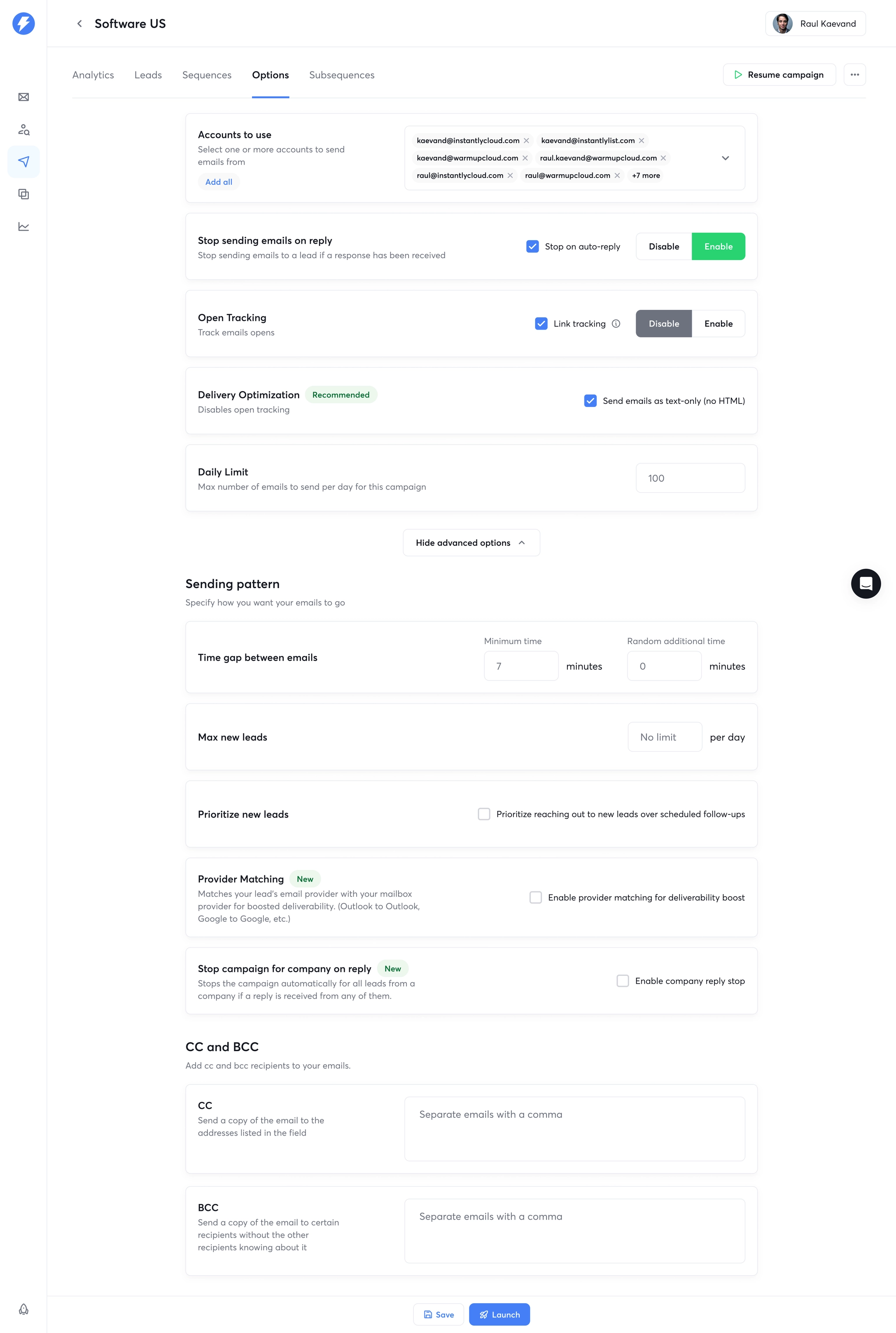Open the unibox copy sidebar icon
This screenshot has width=896, height=1333.
[x=24, y=194]
